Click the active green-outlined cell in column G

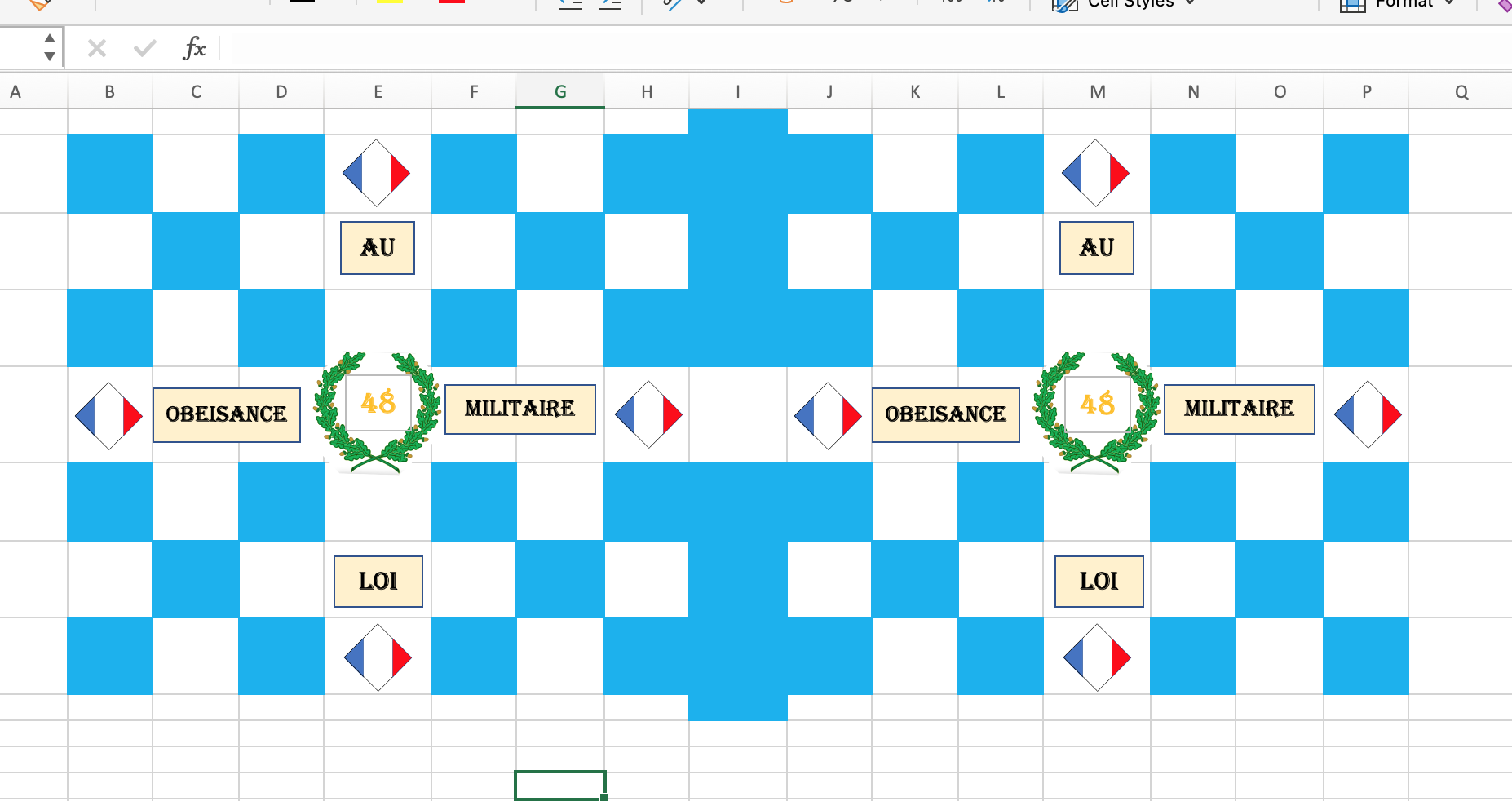pos(560,786)
